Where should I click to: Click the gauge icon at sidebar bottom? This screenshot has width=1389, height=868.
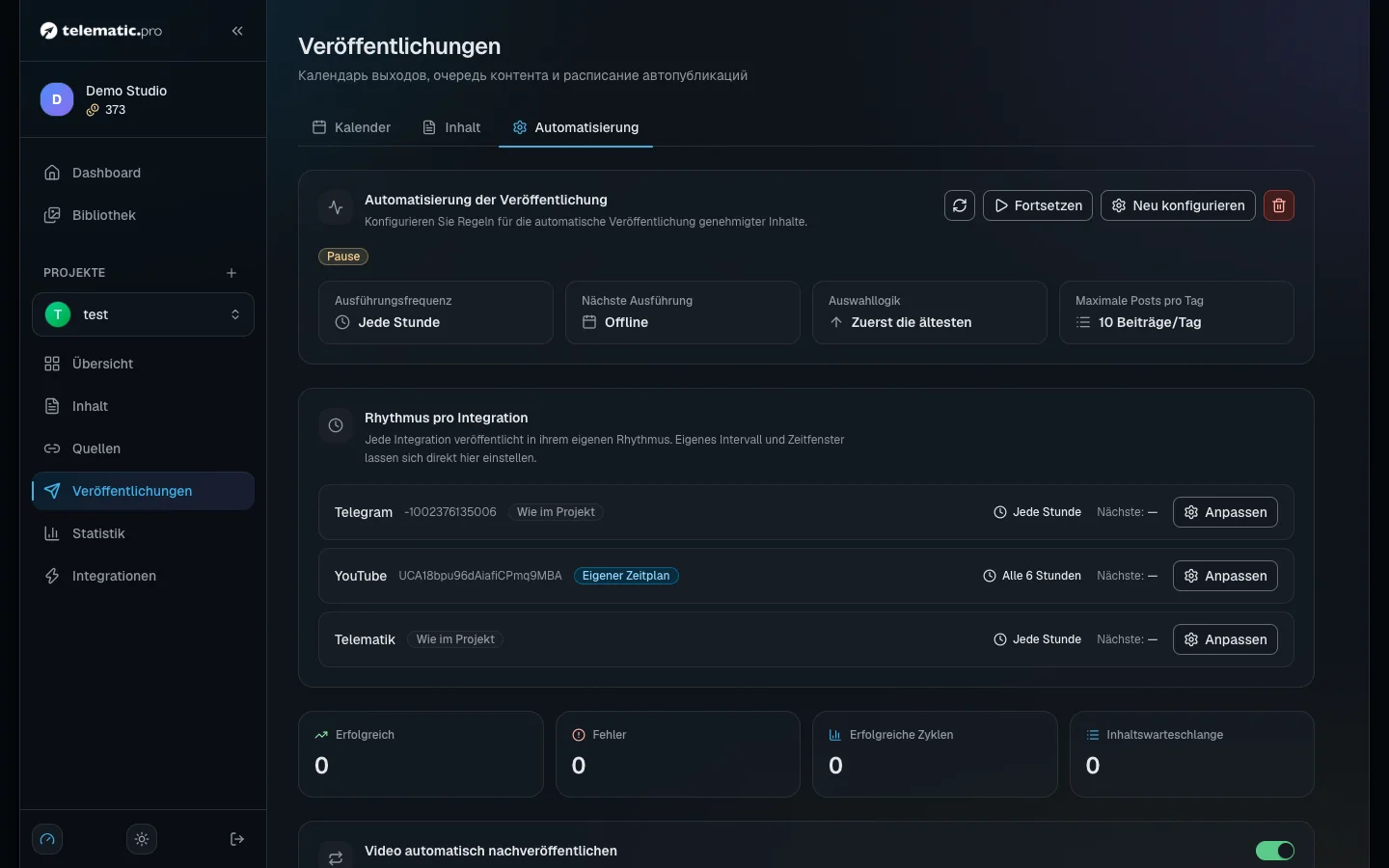47,839
